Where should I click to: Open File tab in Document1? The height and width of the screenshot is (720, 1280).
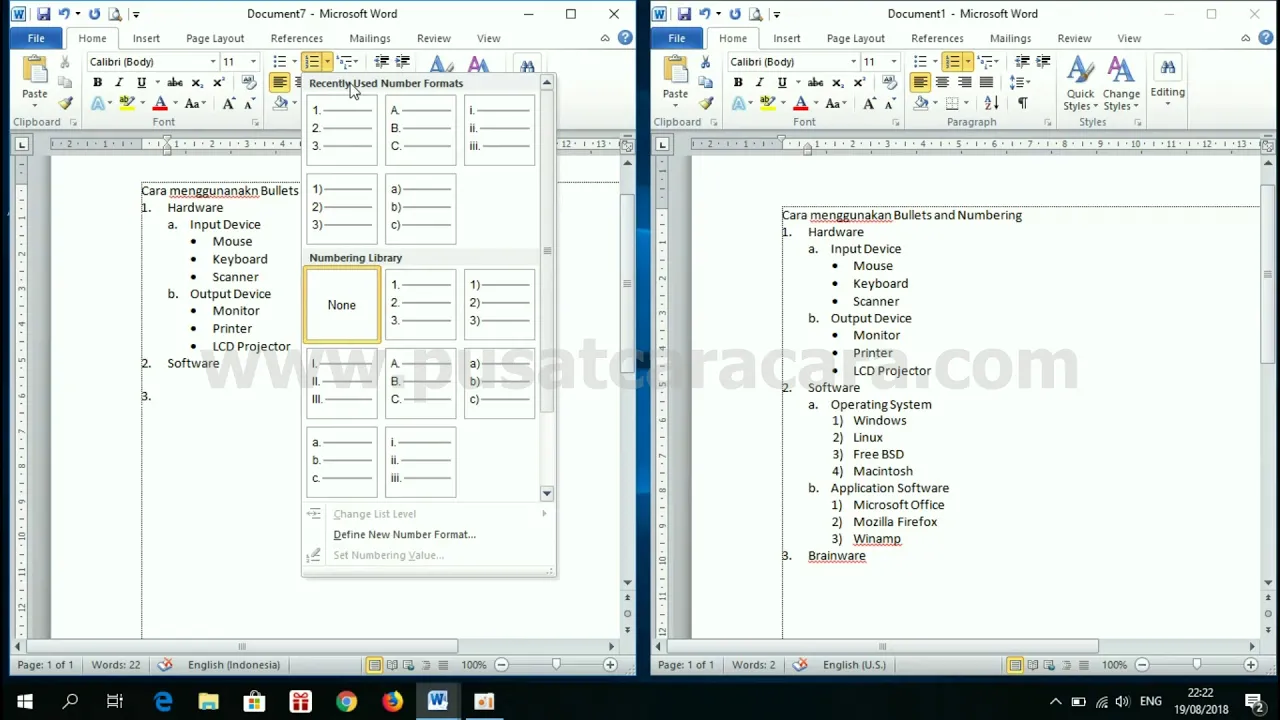click(x=676, y=38)
